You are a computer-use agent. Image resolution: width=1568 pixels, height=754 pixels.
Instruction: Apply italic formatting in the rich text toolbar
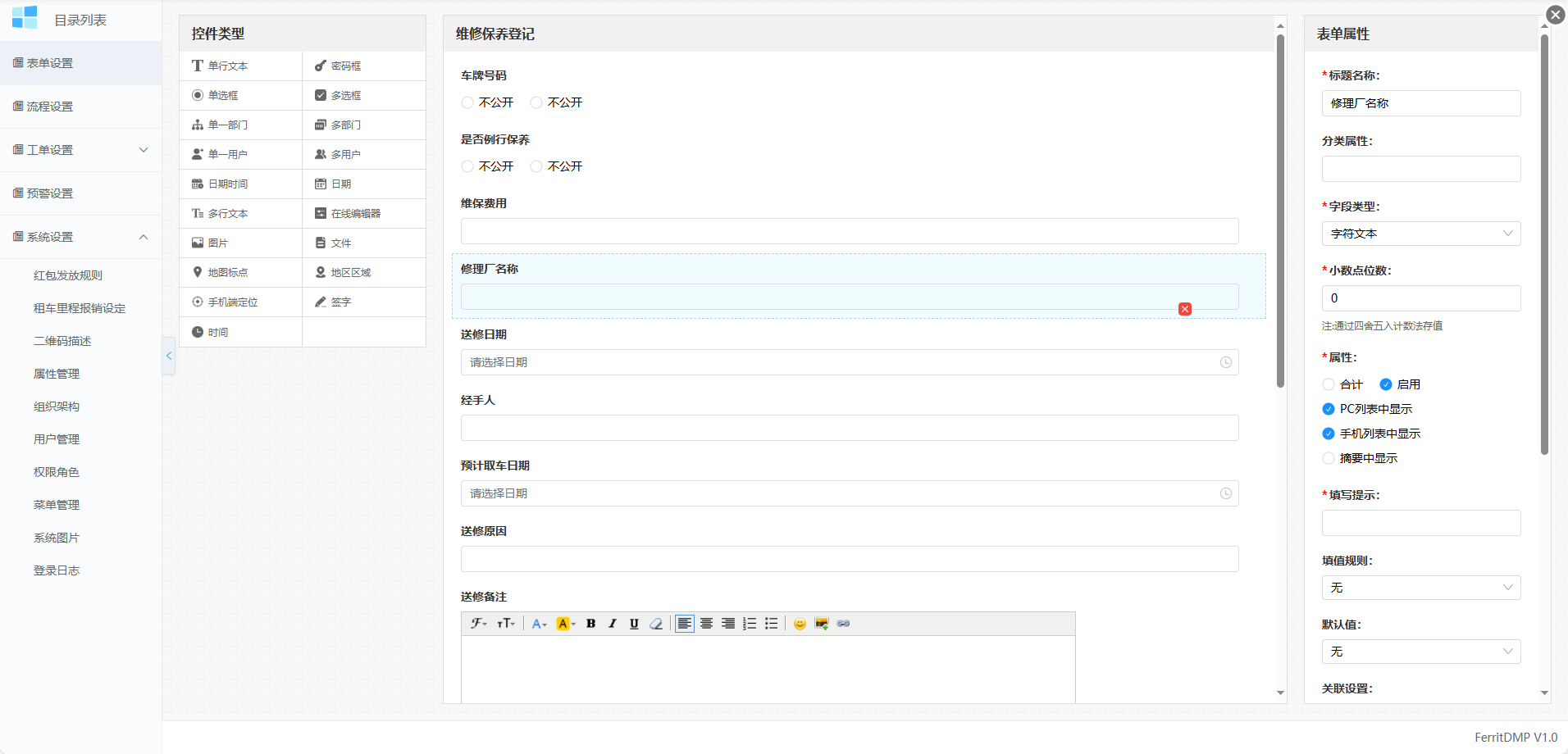point(612,624)
